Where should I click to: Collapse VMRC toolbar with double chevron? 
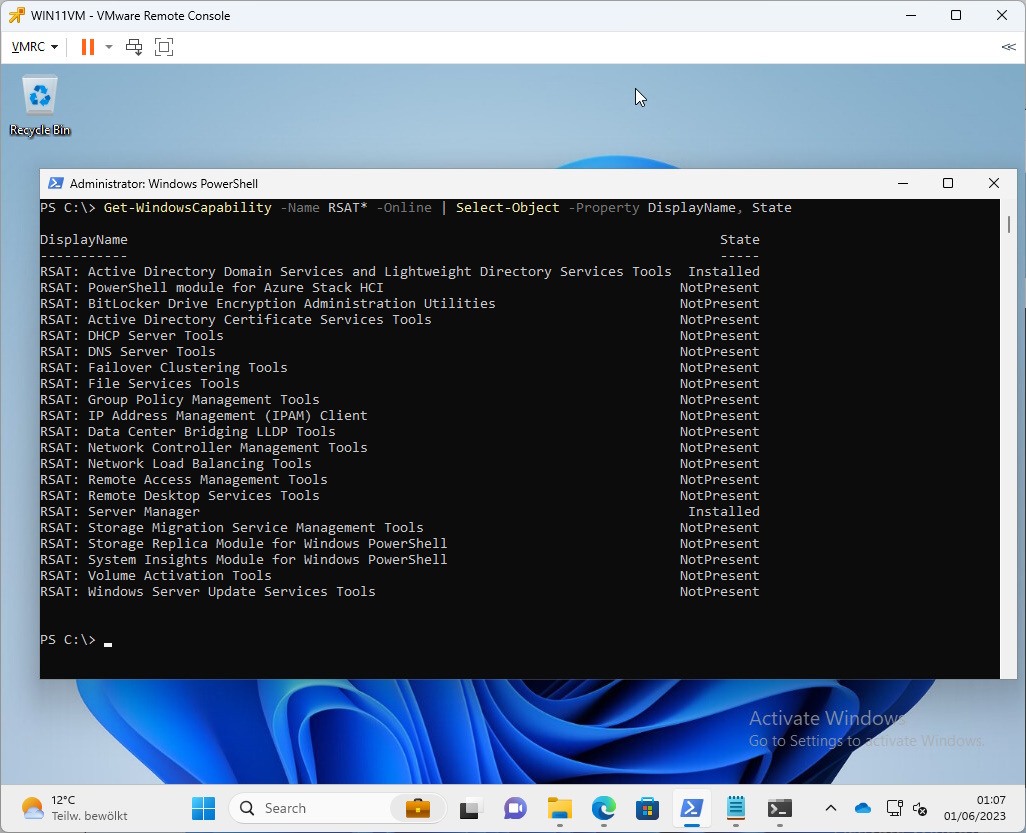click(x=1008, y=47)
